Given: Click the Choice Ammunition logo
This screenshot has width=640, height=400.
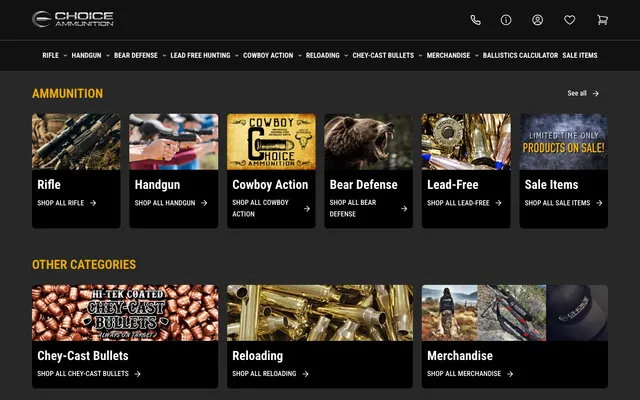Looking at the screenshot, I should click(73, 19).
